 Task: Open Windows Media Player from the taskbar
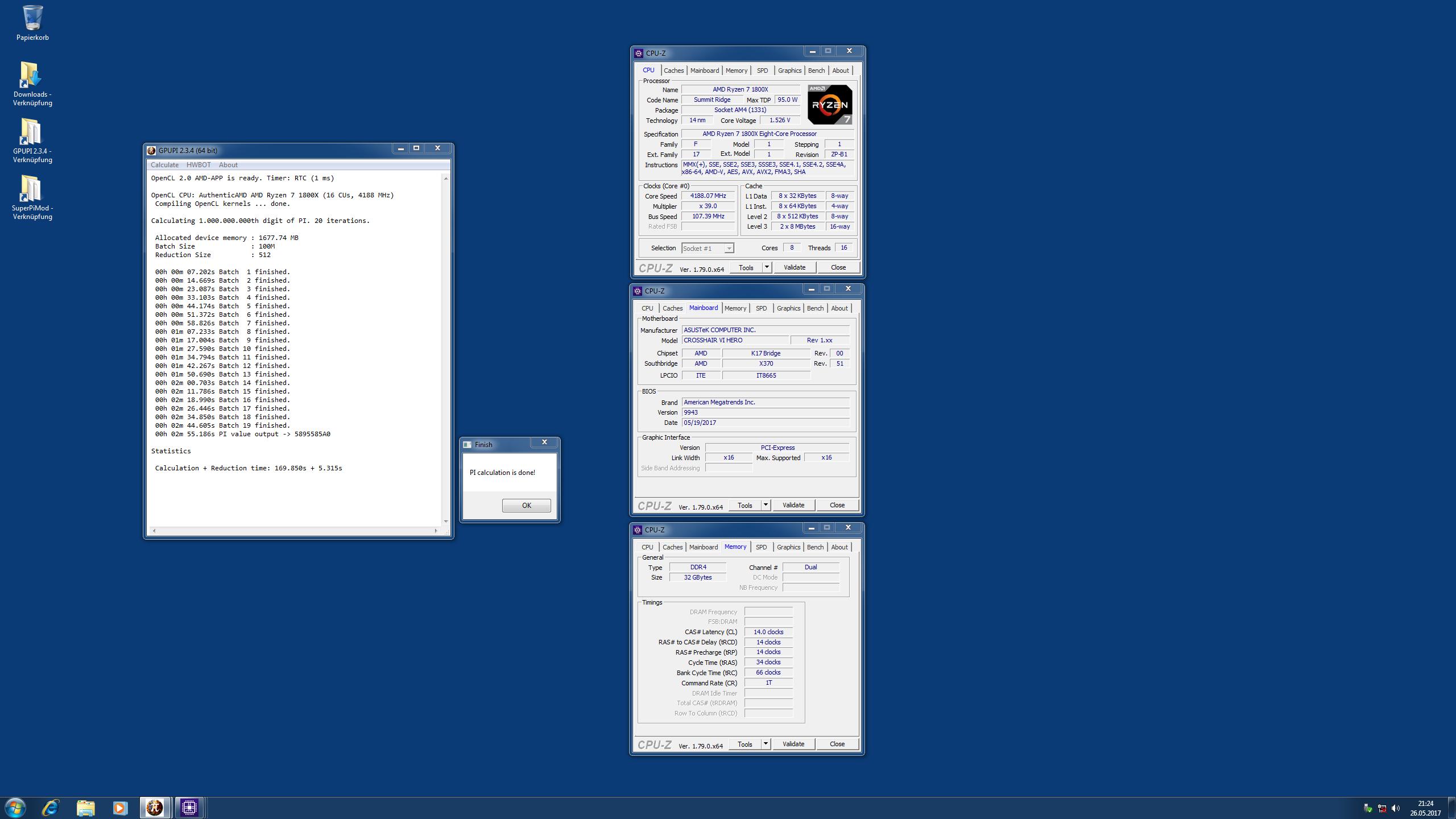coord(120,808)
